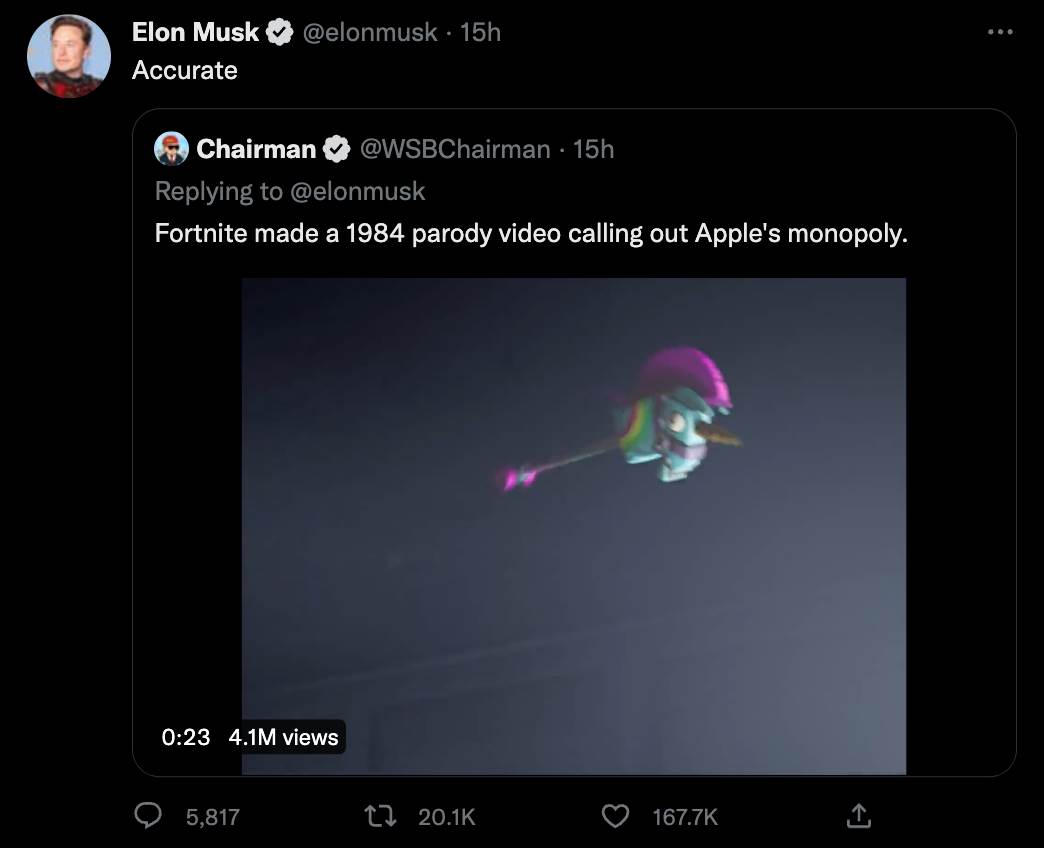
Task: Click the 5,817 reply count
Action: tap(212, 817)
